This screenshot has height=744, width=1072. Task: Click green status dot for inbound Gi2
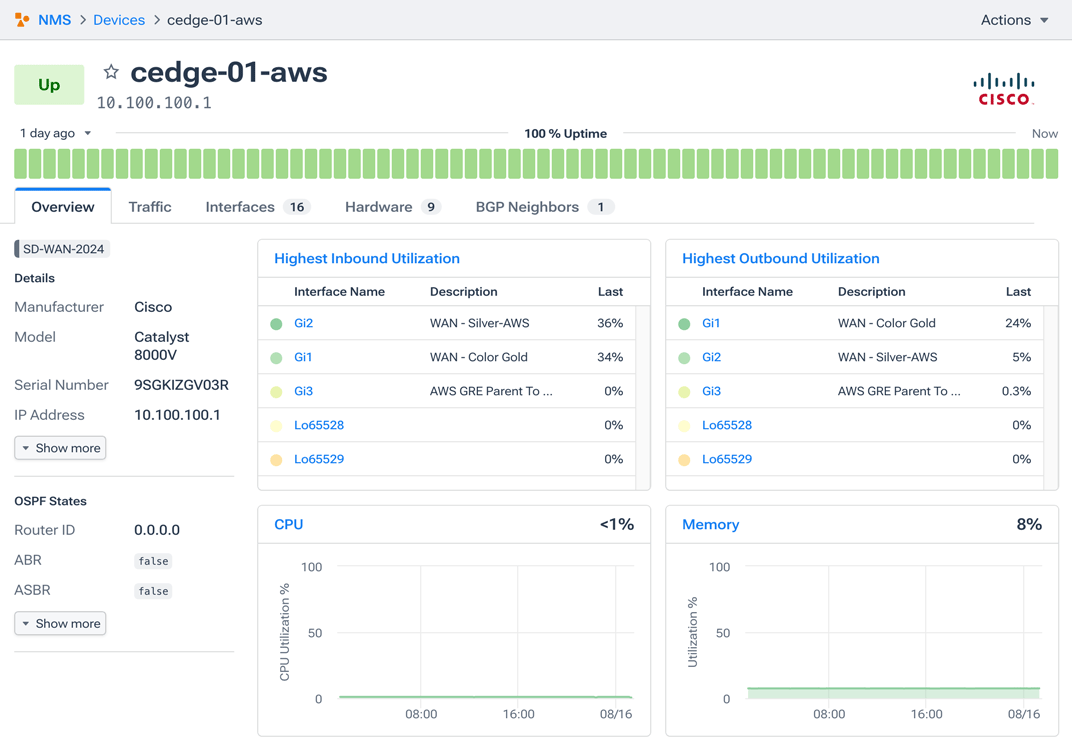click(x=277, y=324)
